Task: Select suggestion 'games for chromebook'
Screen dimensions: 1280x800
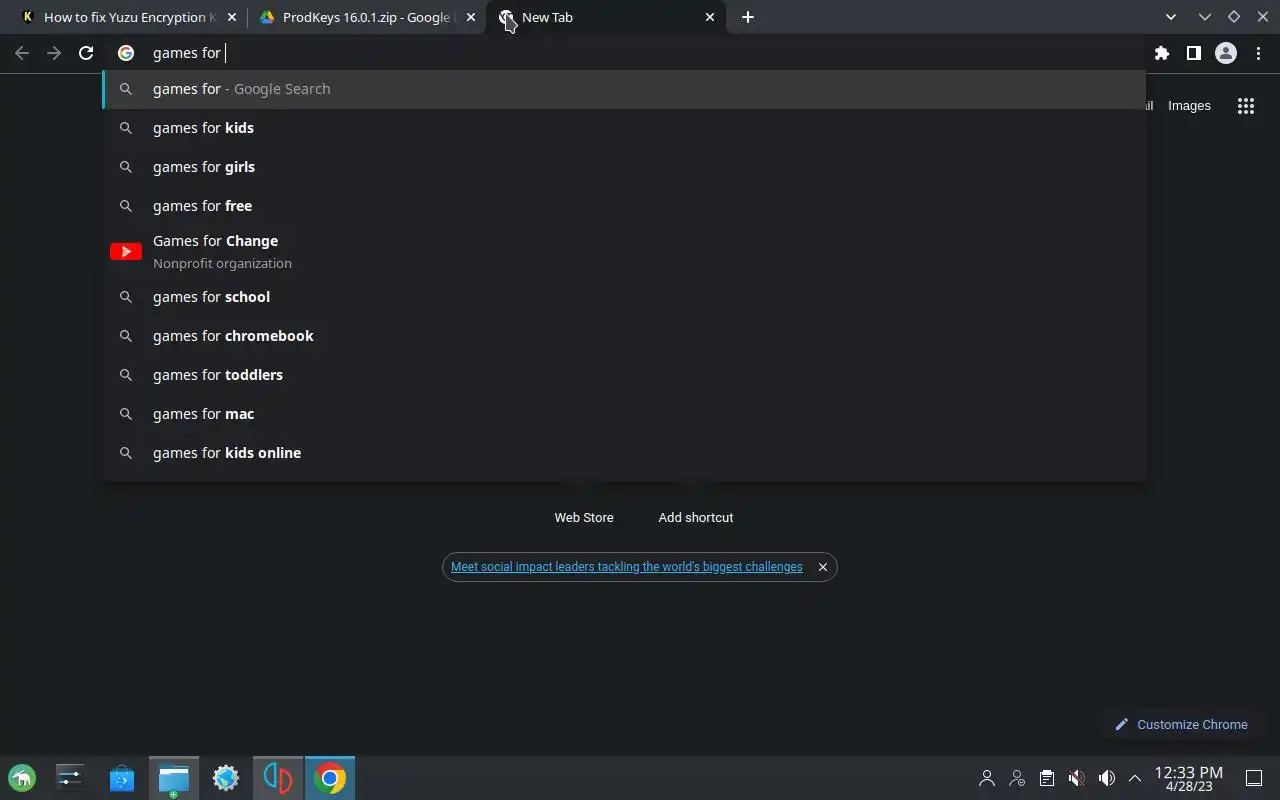Action: tap(624, 336)
